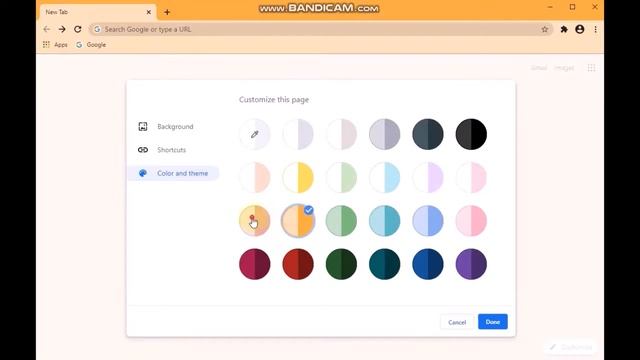Maximize the Chrome window
Image resolution: width=640 pixels, height=360 pixels.
point(573,7)
